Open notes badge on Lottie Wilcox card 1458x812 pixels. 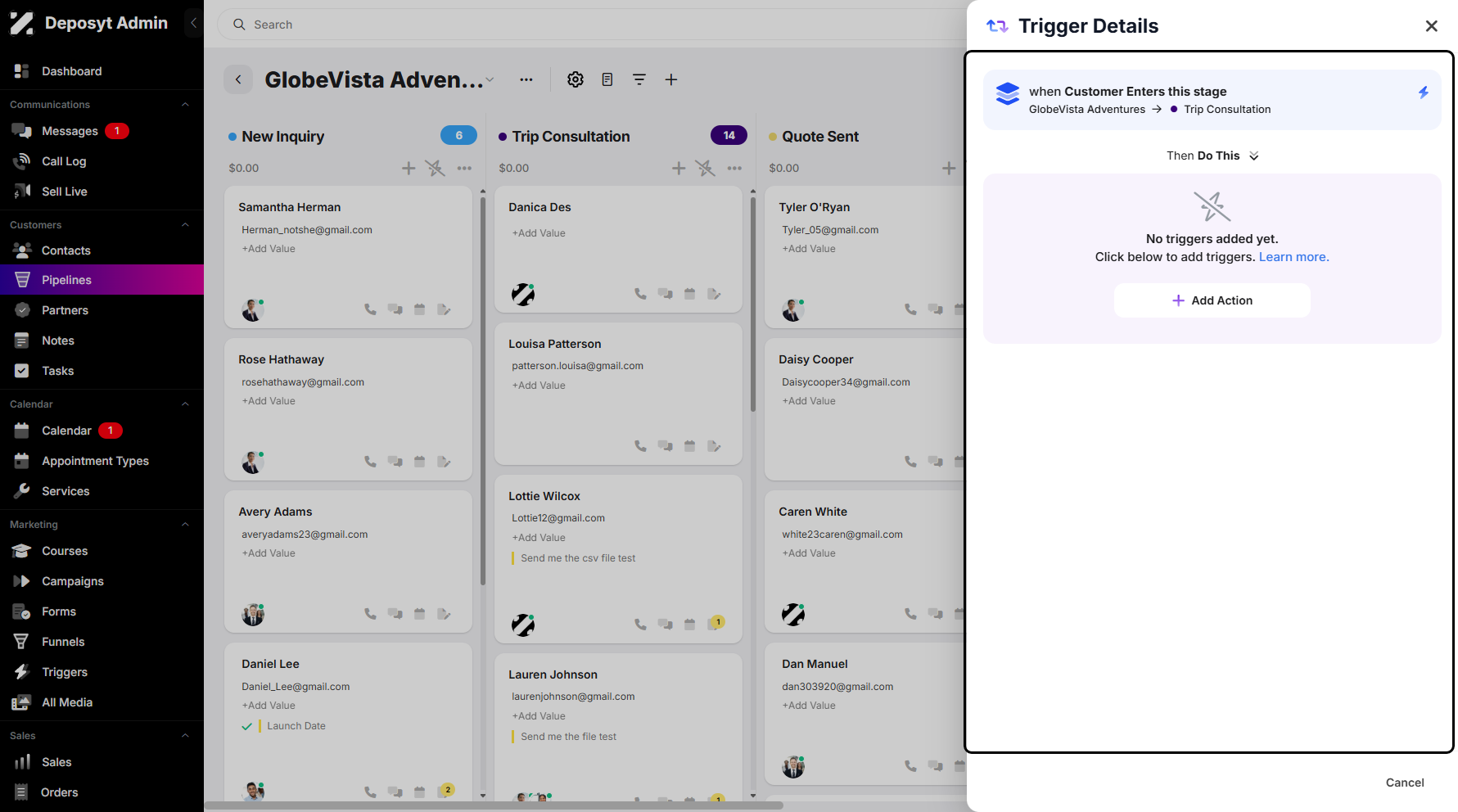tap(716, 623)
